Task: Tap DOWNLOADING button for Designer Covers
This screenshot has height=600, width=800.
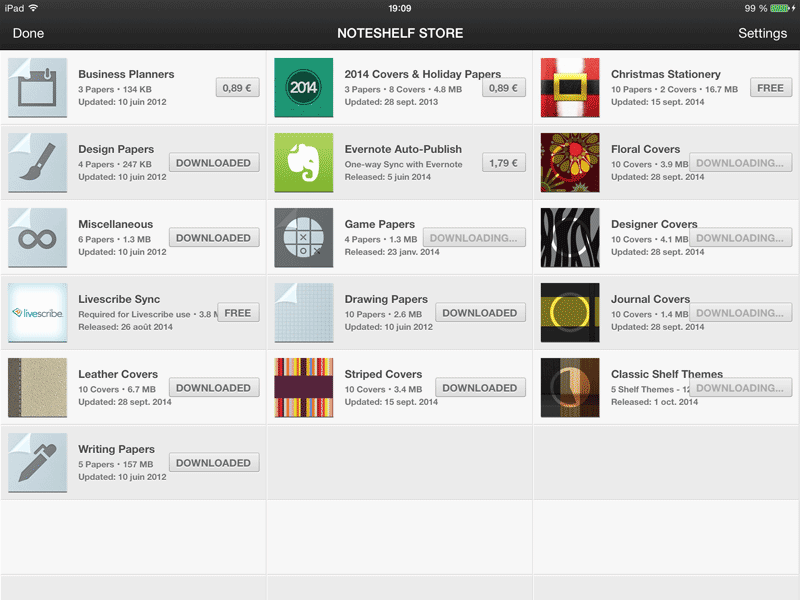Action: (x=740, y=238)
